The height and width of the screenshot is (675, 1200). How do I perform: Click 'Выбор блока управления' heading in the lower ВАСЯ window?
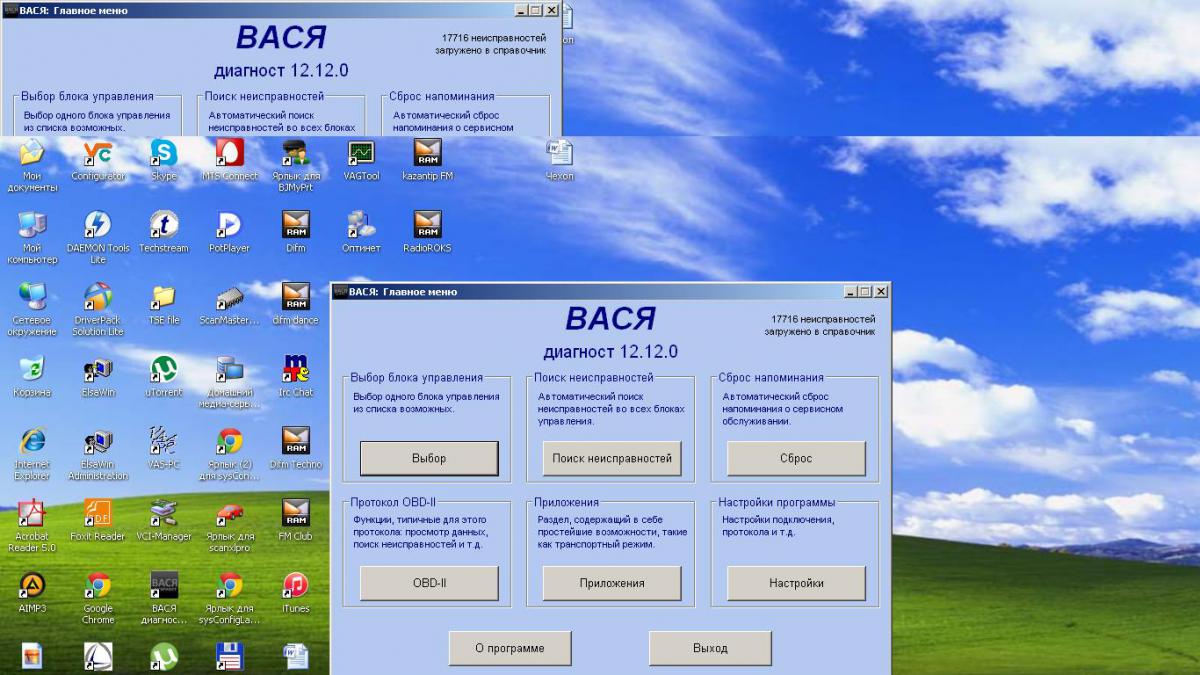pyautogui.click(x=416, y=377)
